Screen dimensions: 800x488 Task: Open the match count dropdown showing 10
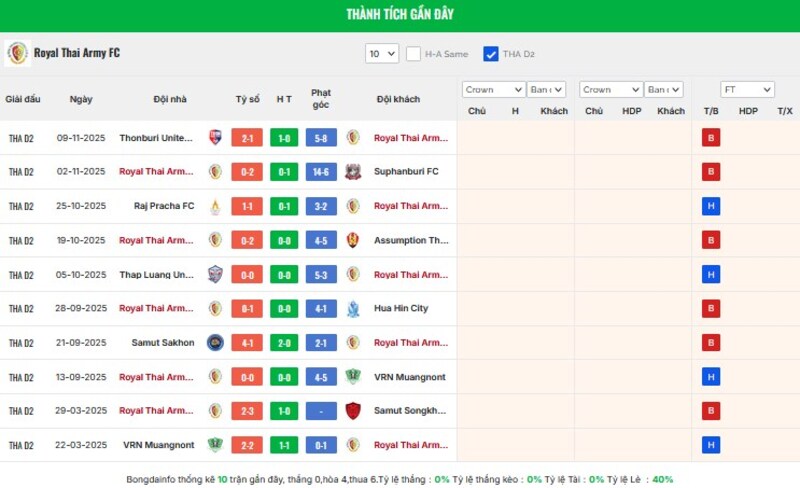[x=382, y=54]
